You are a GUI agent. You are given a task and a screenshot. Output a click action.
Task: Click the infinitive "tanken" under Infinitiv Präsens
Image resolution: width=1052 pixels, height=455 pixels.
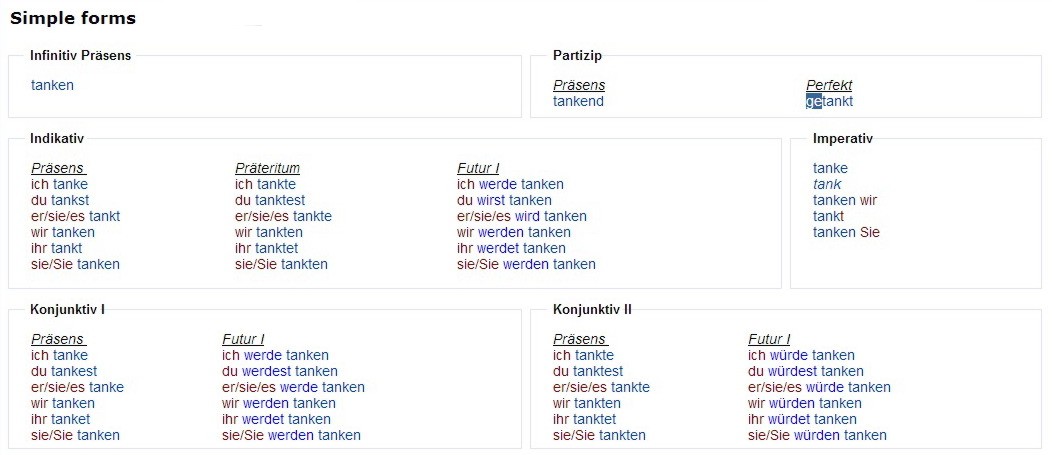point(52,85)
